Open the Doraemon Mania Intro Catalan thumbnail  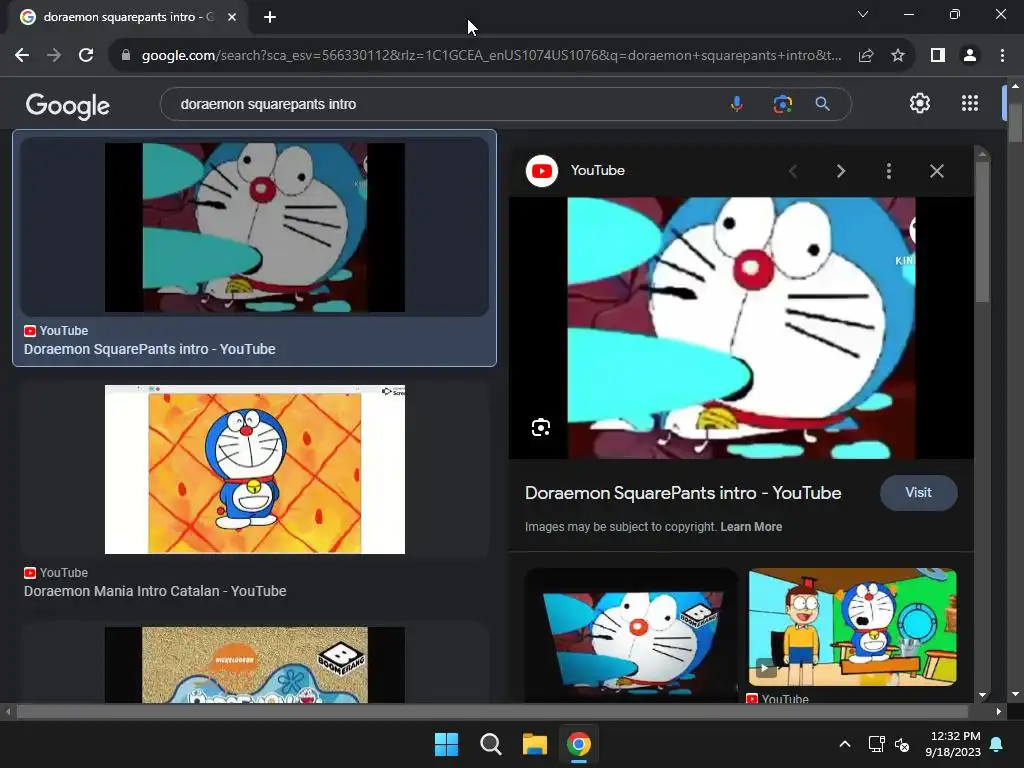(255, 470)
